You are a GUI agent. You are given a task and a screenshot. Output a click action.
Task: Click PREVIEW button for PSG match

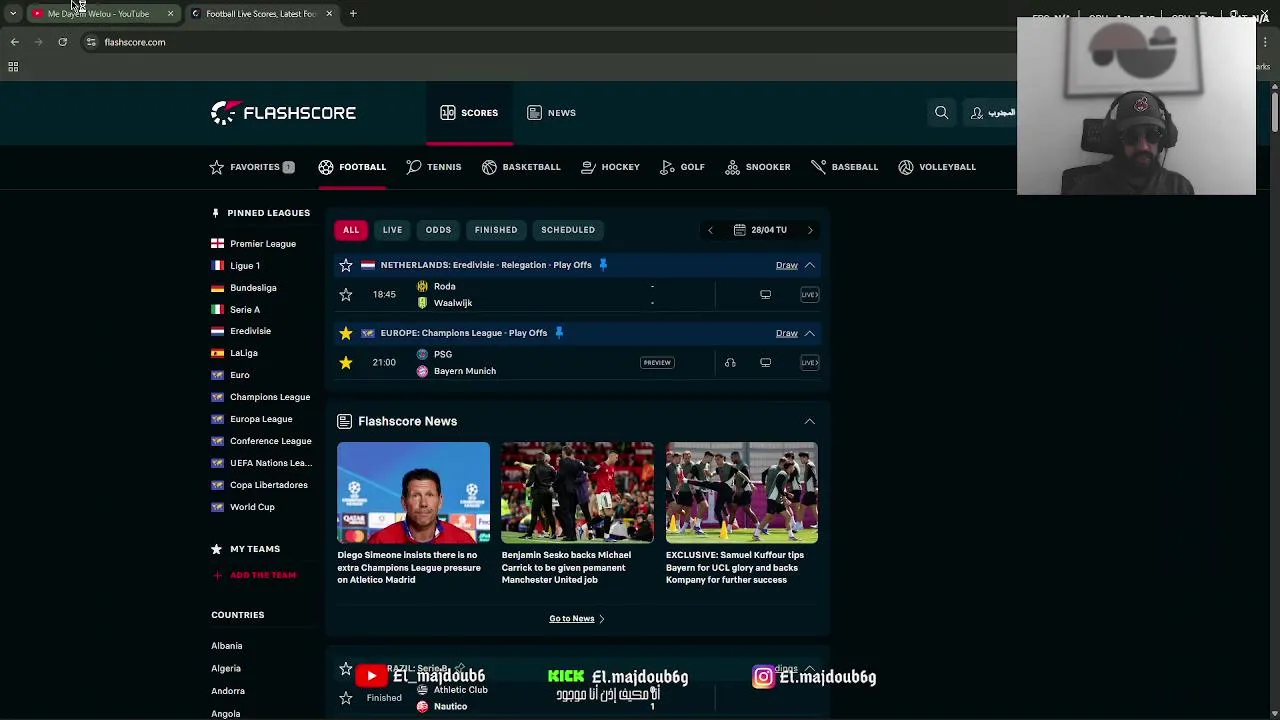(x=657, y=363)
